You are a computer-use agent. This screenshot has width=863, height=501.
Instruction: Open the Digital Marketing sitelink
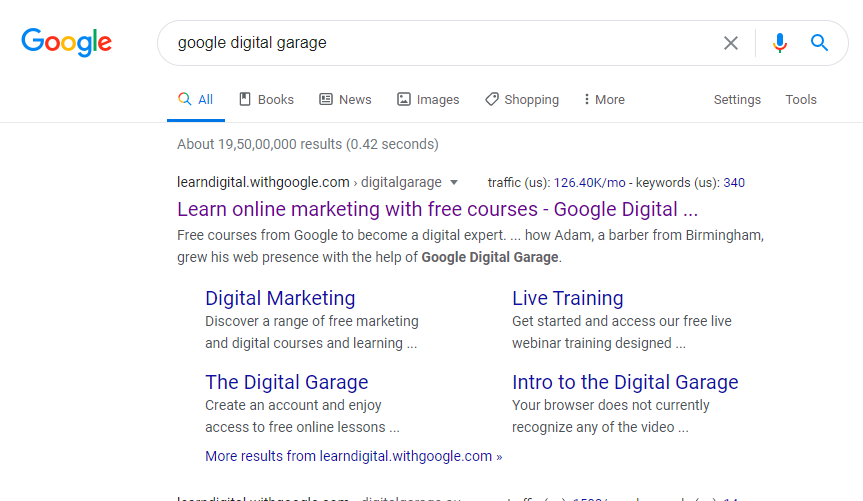280,298
